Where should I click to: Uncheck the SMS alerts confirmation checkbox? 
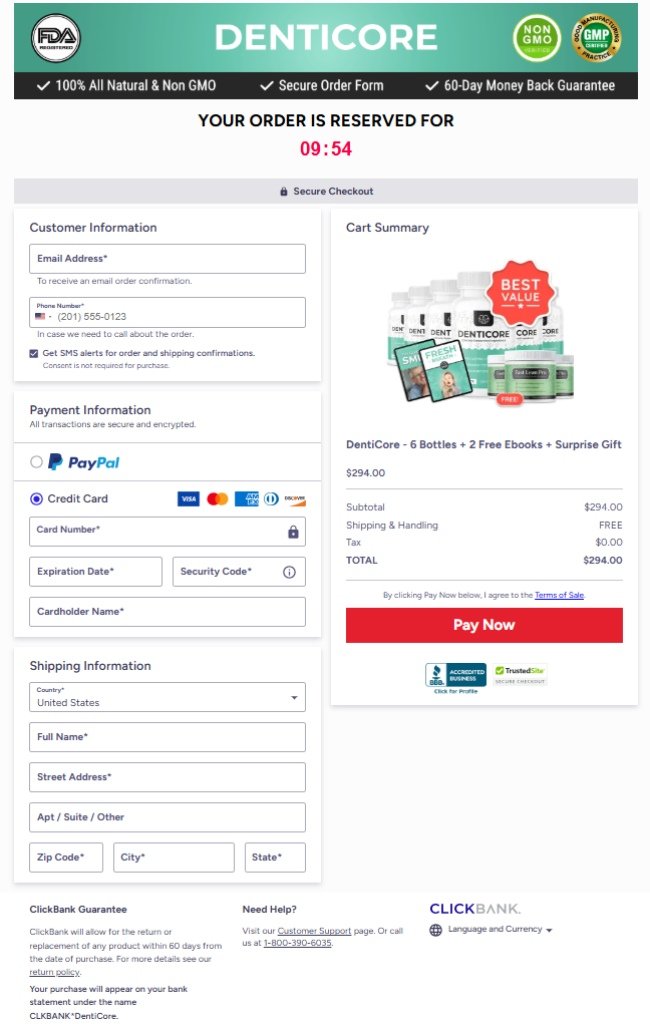33,353
